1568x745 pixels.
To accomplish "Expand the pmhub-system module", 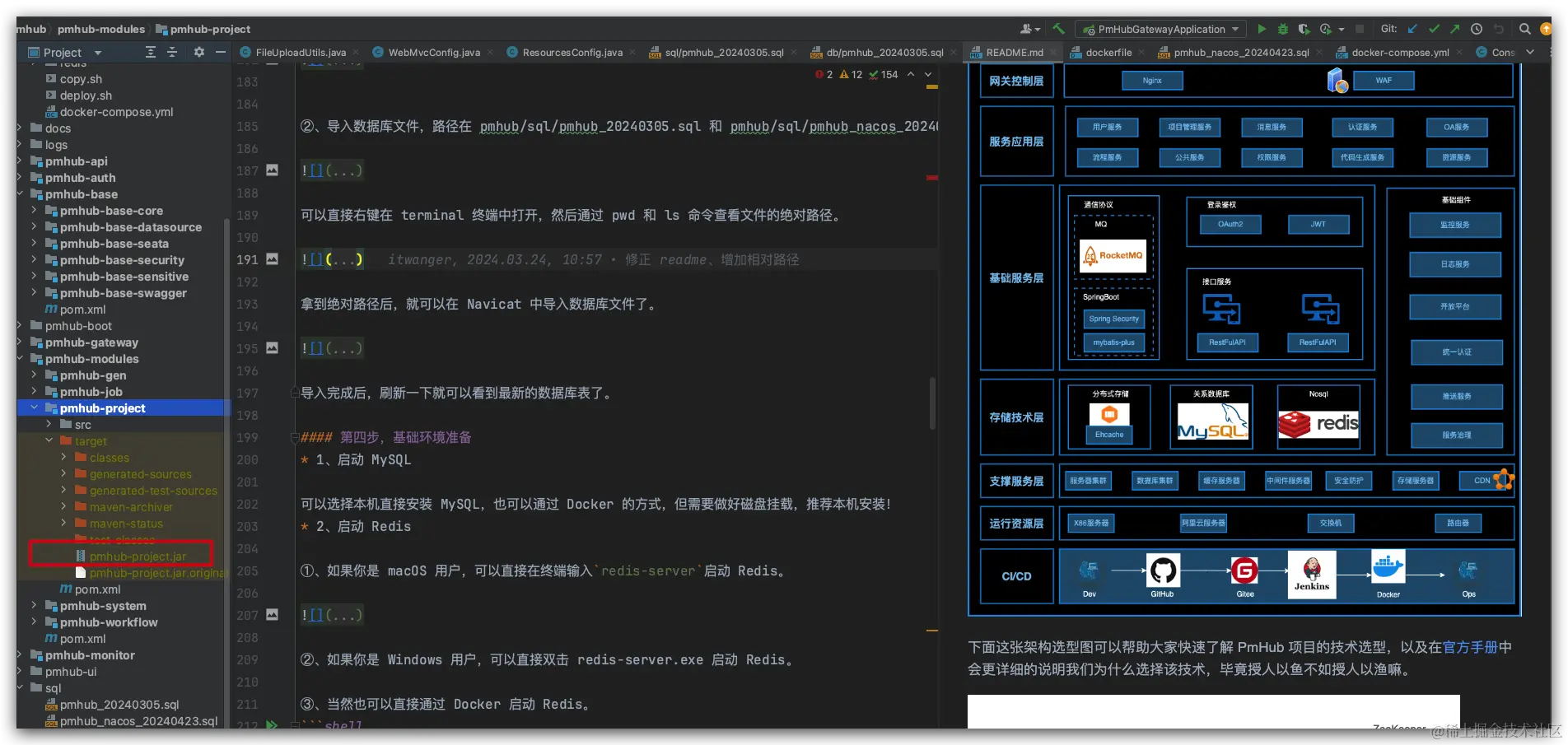I will [34, 606].
